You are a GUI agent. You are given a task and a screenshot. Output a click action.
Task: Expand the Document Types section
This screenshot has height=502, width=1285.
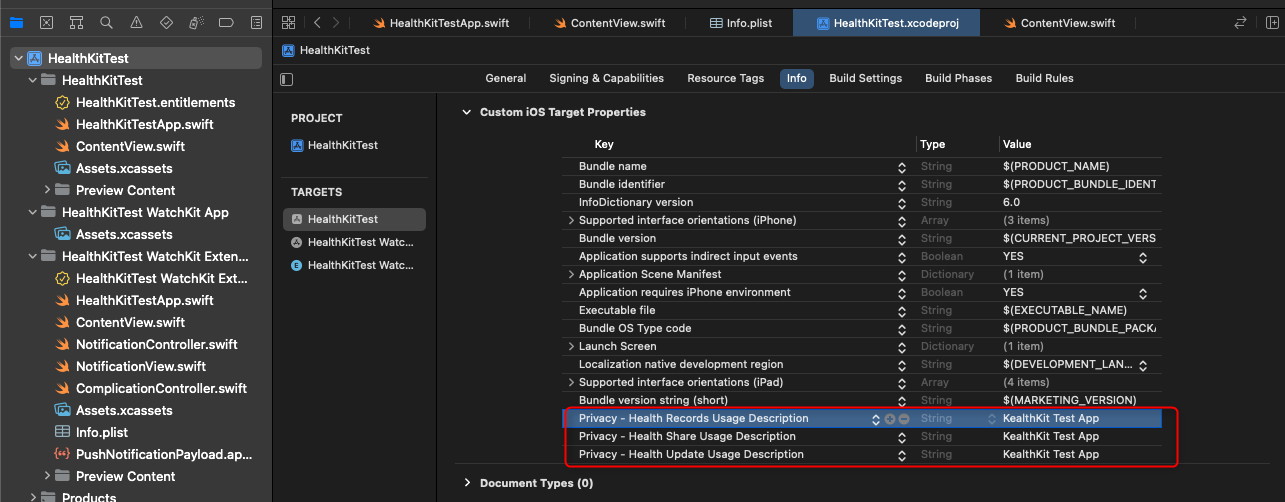click(x=467, y=483)
